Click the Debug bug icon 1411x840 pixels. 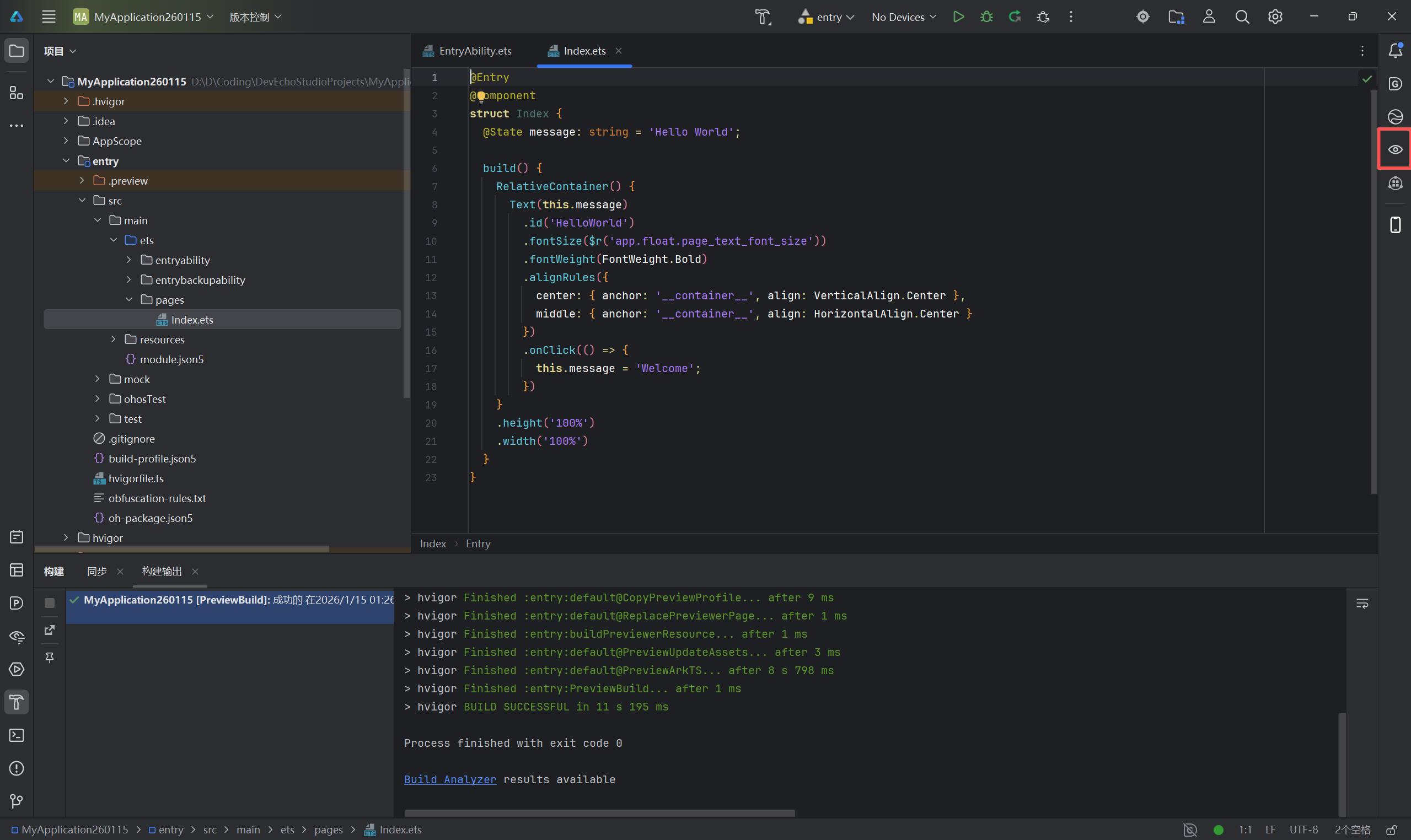(x=986, y=17)
